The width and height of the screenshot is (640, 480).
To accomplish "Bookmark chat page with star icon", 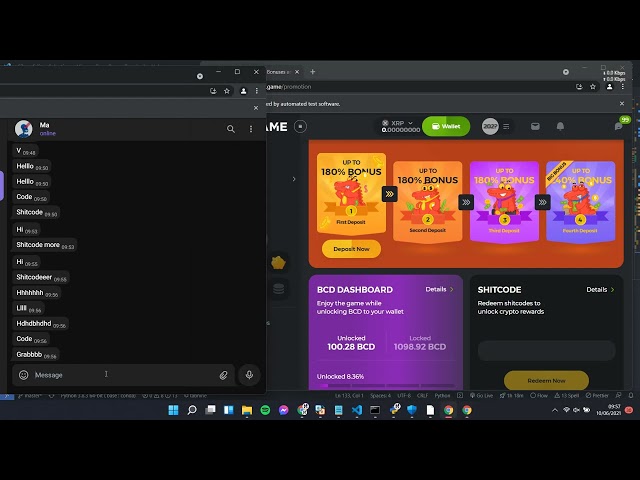I will click(227, 91).
